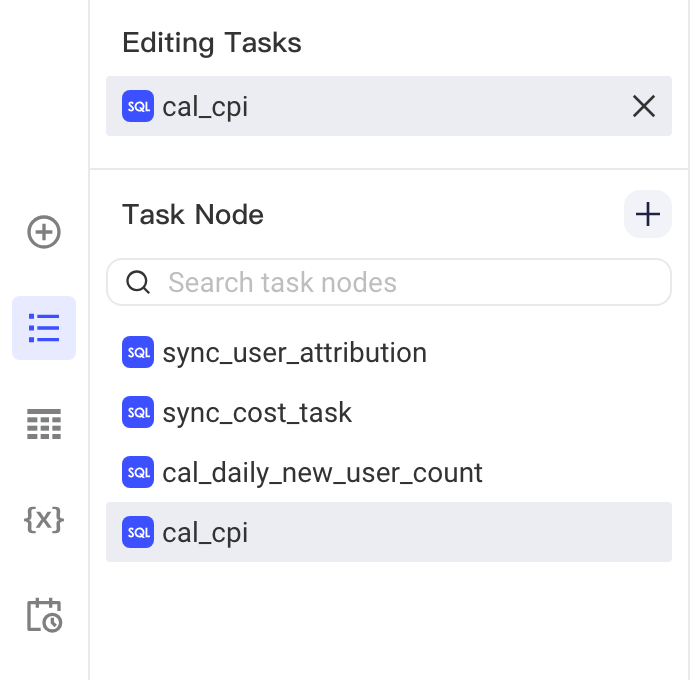This screenshot has height=680, width=690.
Task: Select cal_cpi in the Task Node list
Action: pos(389,532)
